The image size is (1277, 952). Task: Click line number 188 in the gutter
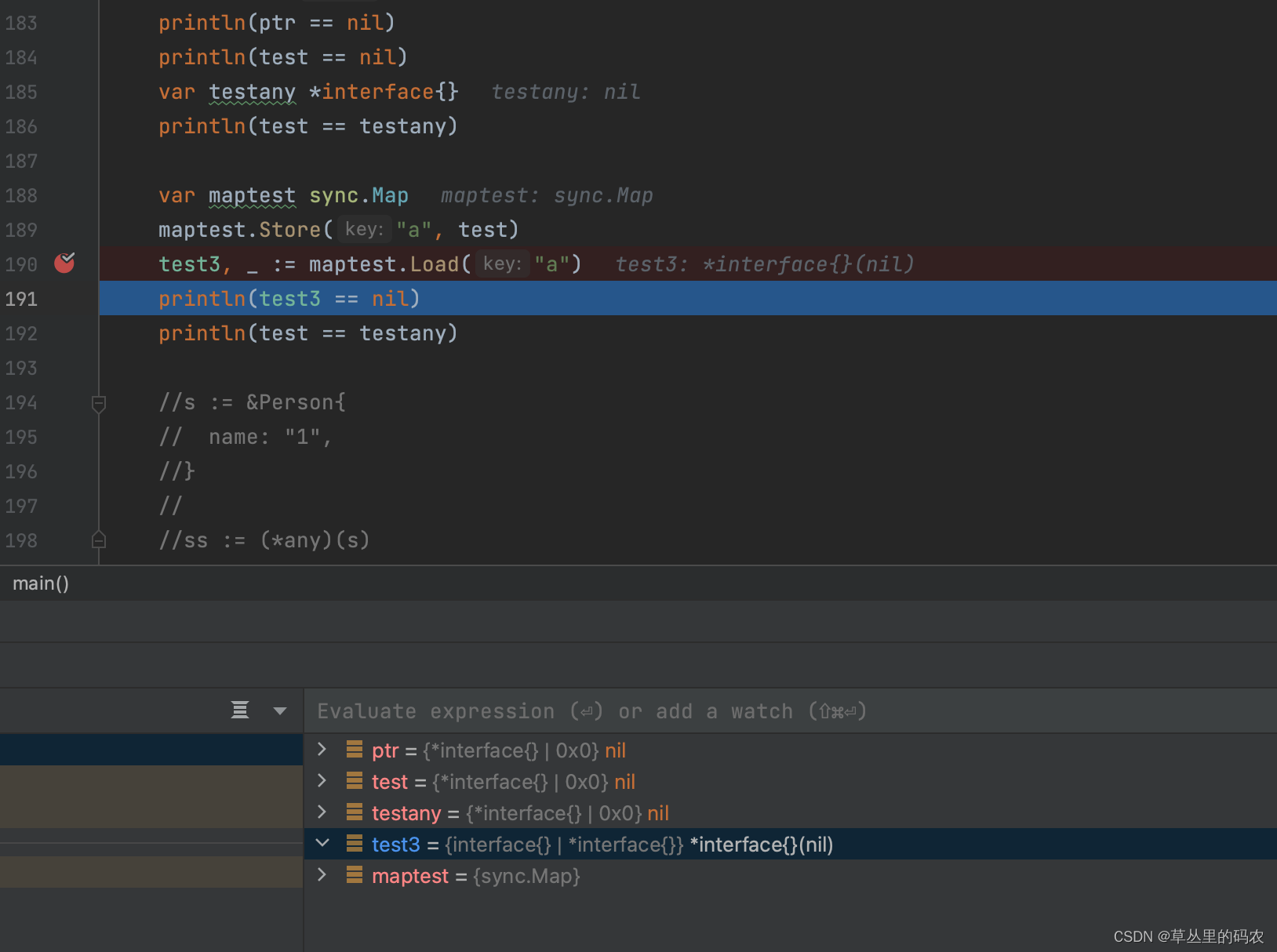click(21, 195)
